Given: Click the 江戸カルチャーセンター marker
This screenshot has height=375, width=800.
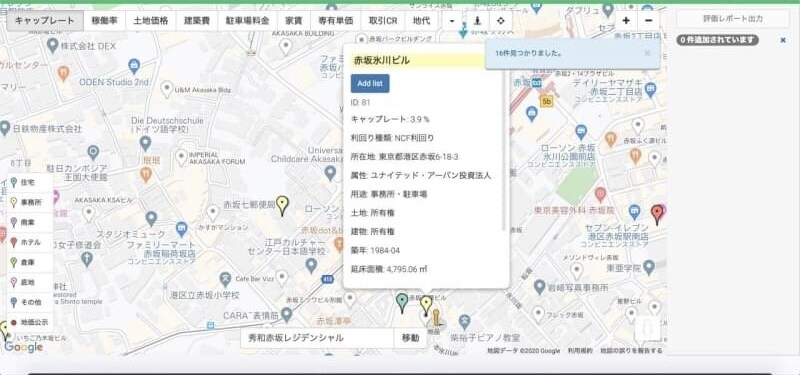Looking at the screenshot, I should point(311,265).
